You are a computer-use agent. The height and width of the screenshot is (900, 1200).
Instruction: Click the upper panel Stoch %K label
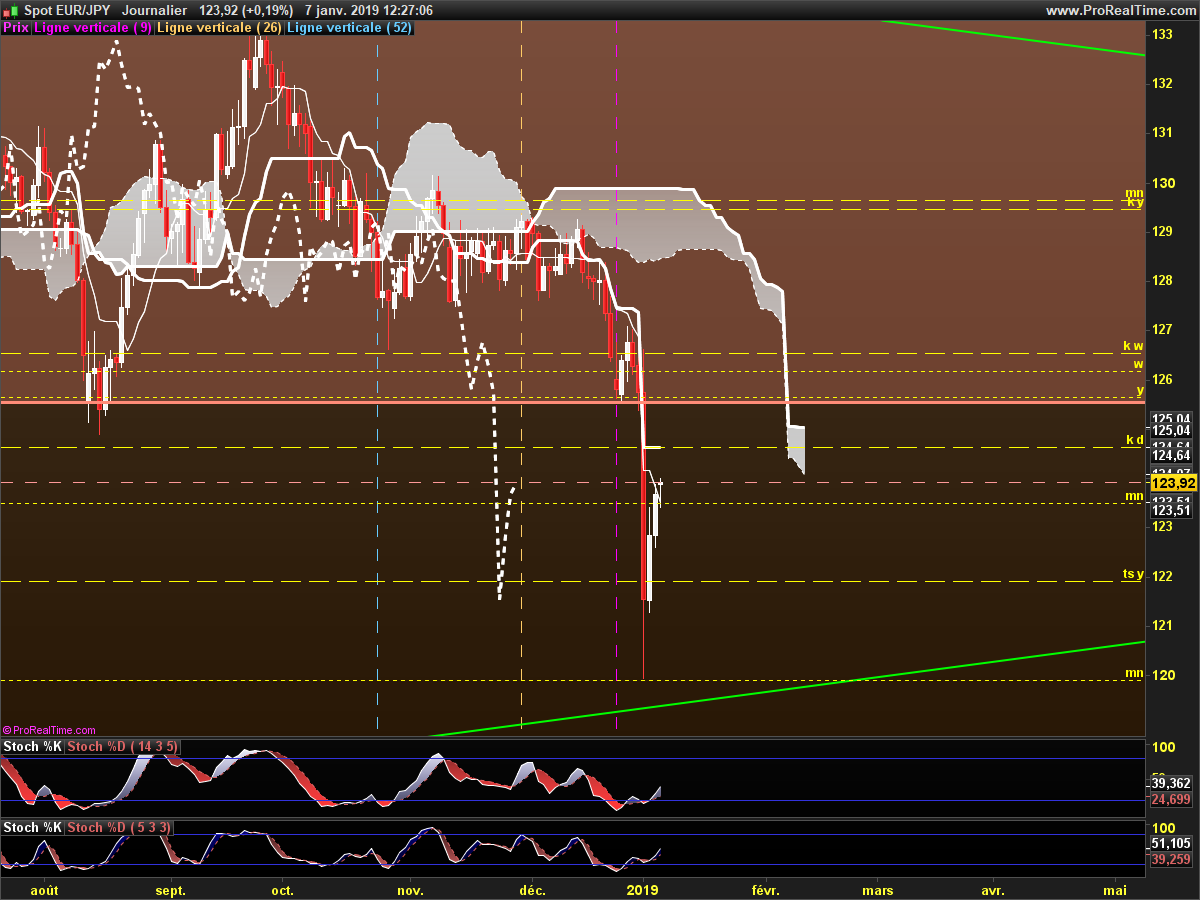pos(32,747)
